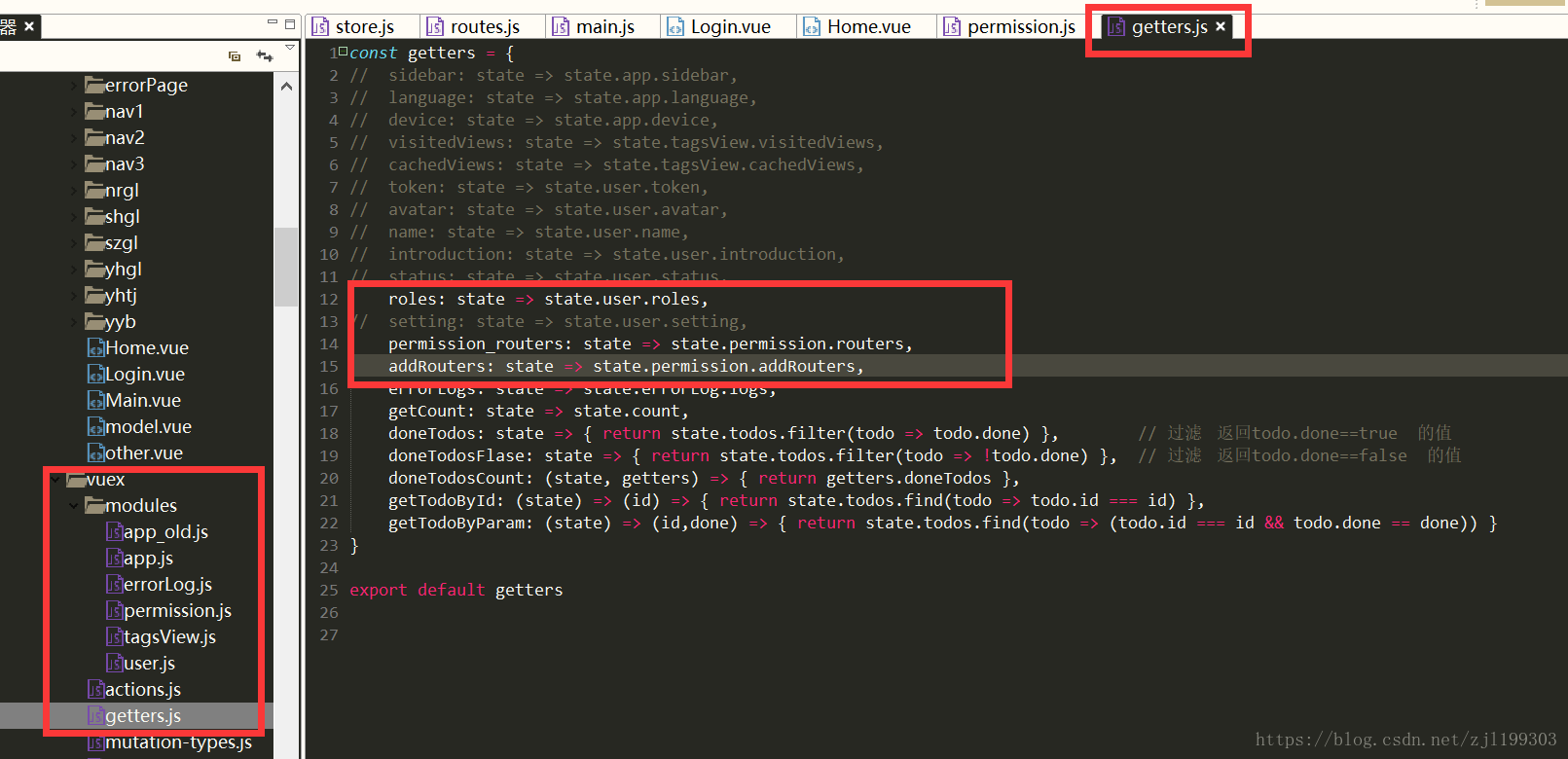
Task: Collapse all items in explorer toolbar
Action: tap(235, 56)
